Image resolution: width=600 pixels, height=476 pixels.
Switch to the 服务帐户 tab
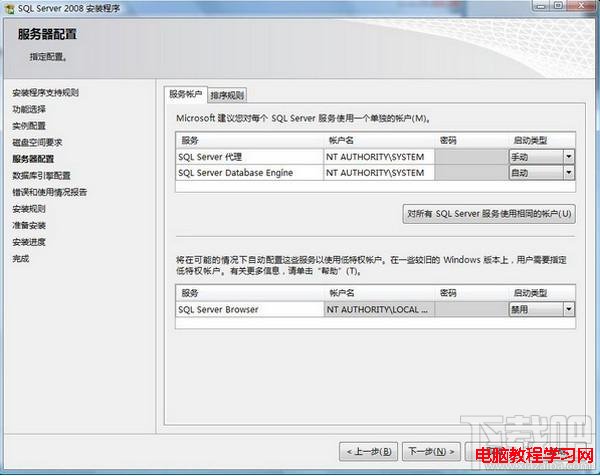(x=186, y=94)
